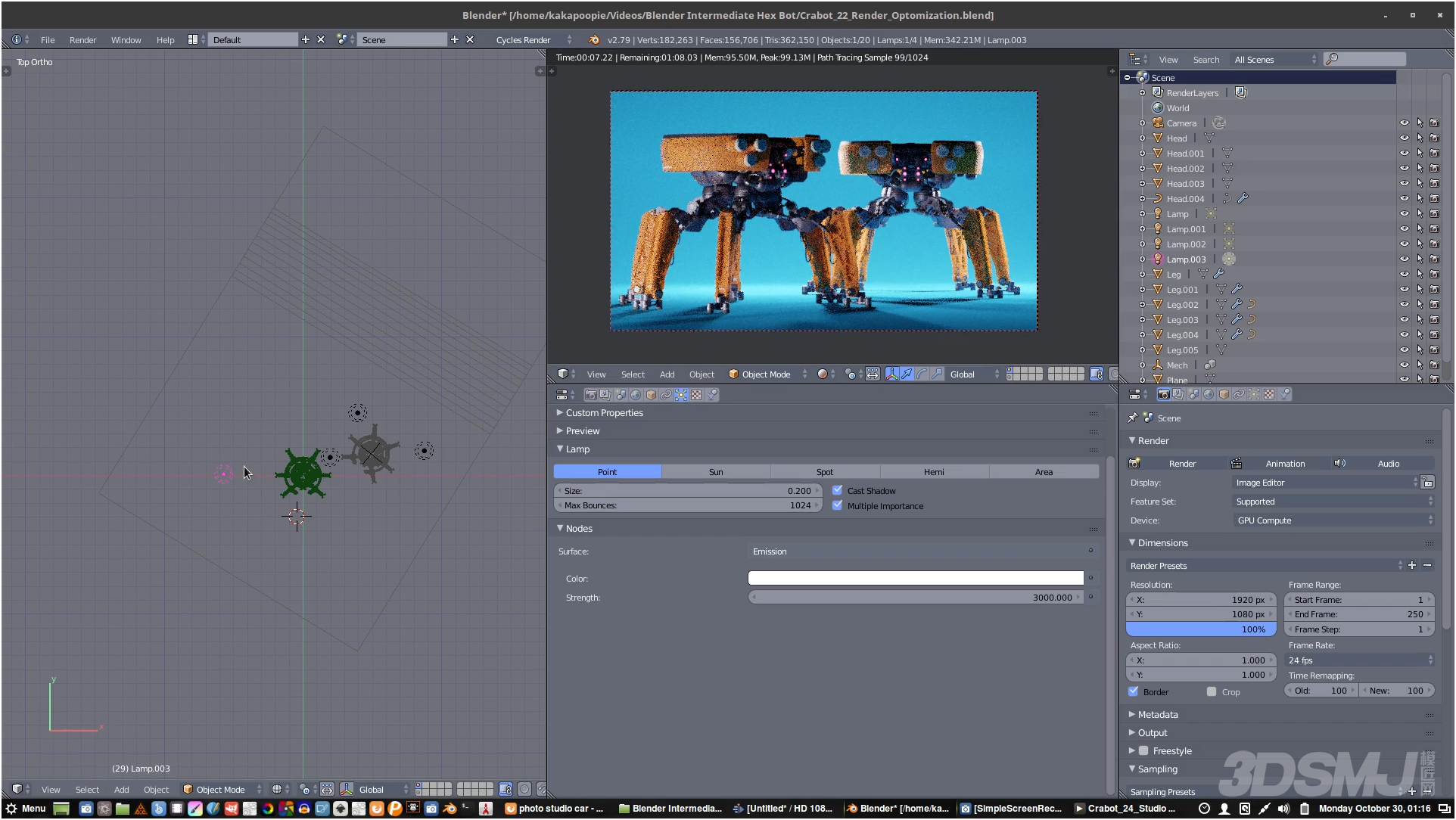Click the Size 0.200 field
The height and width of the screenshot is (820, 1456).
click(688, 491)
